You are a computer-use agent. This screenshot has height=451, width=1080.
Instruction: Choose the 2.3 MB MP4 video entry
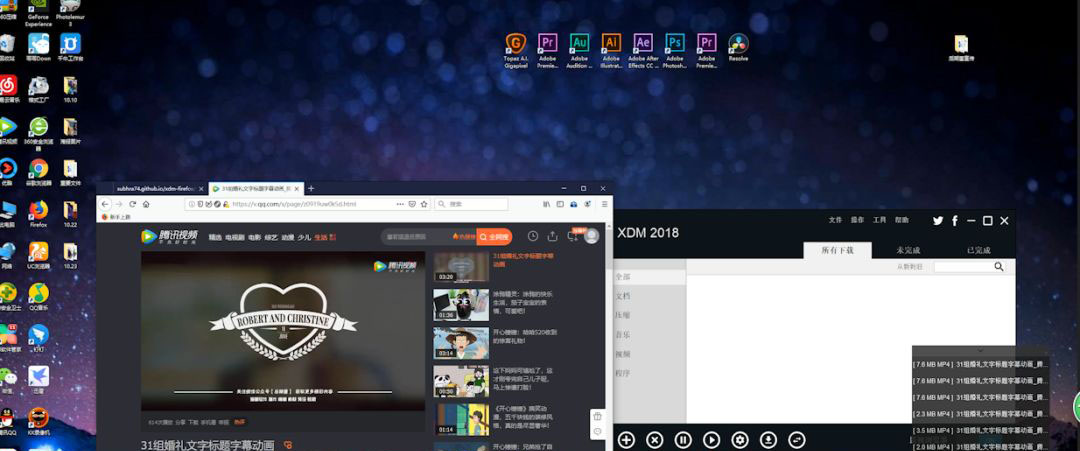coord(980,414)
